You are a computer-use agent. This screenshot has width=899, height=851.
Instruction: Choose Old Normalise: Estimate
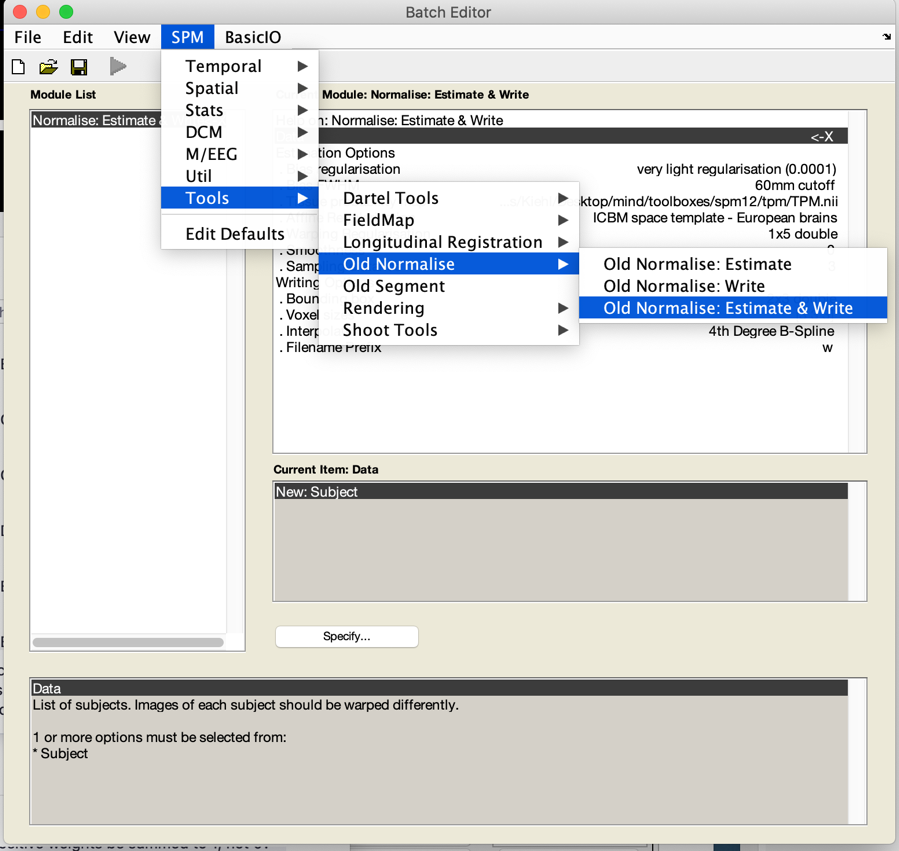(733, 264)
